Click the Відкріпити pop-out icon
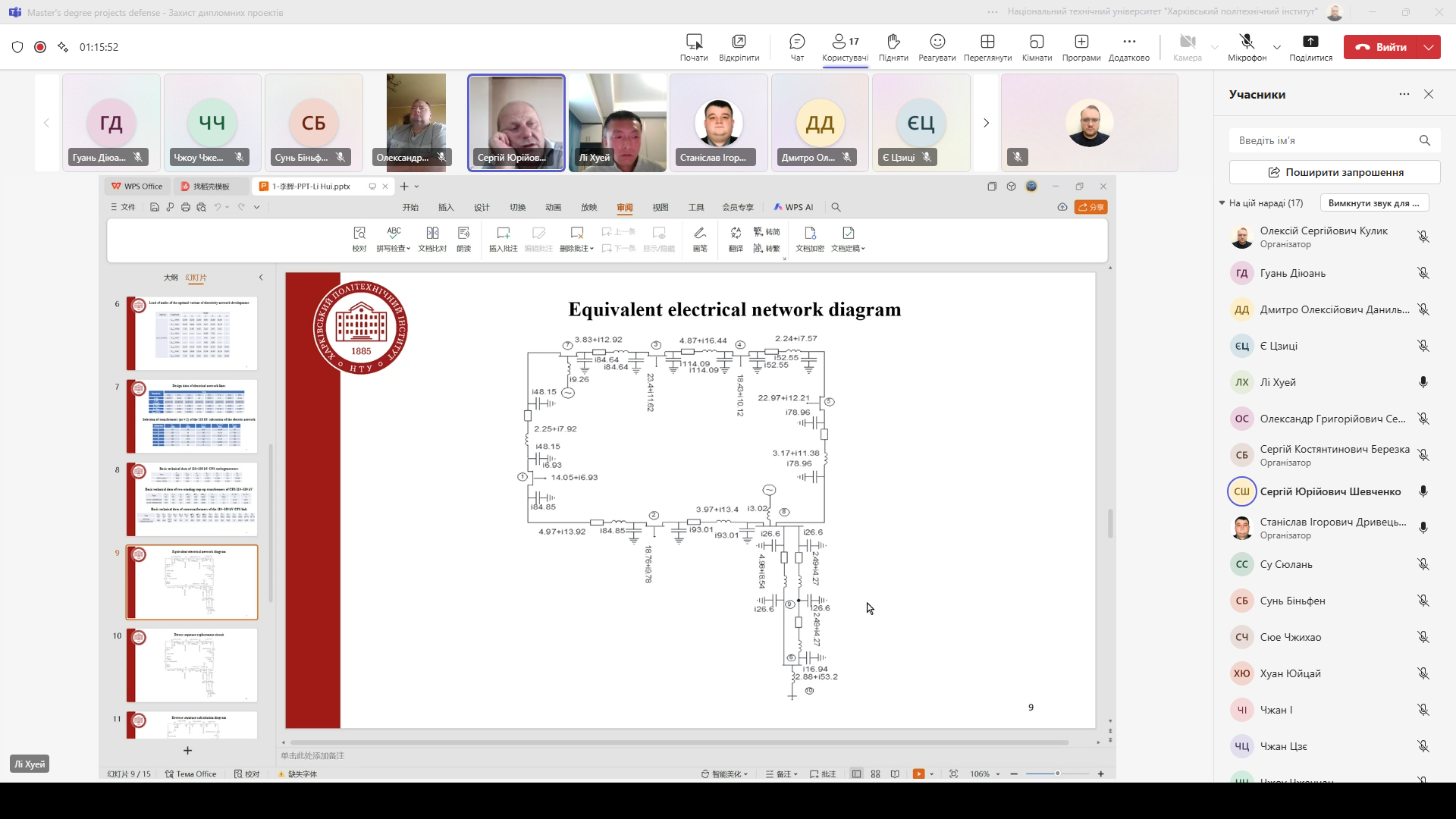This screenshot has height=819, width=1456. click(739, 46)
